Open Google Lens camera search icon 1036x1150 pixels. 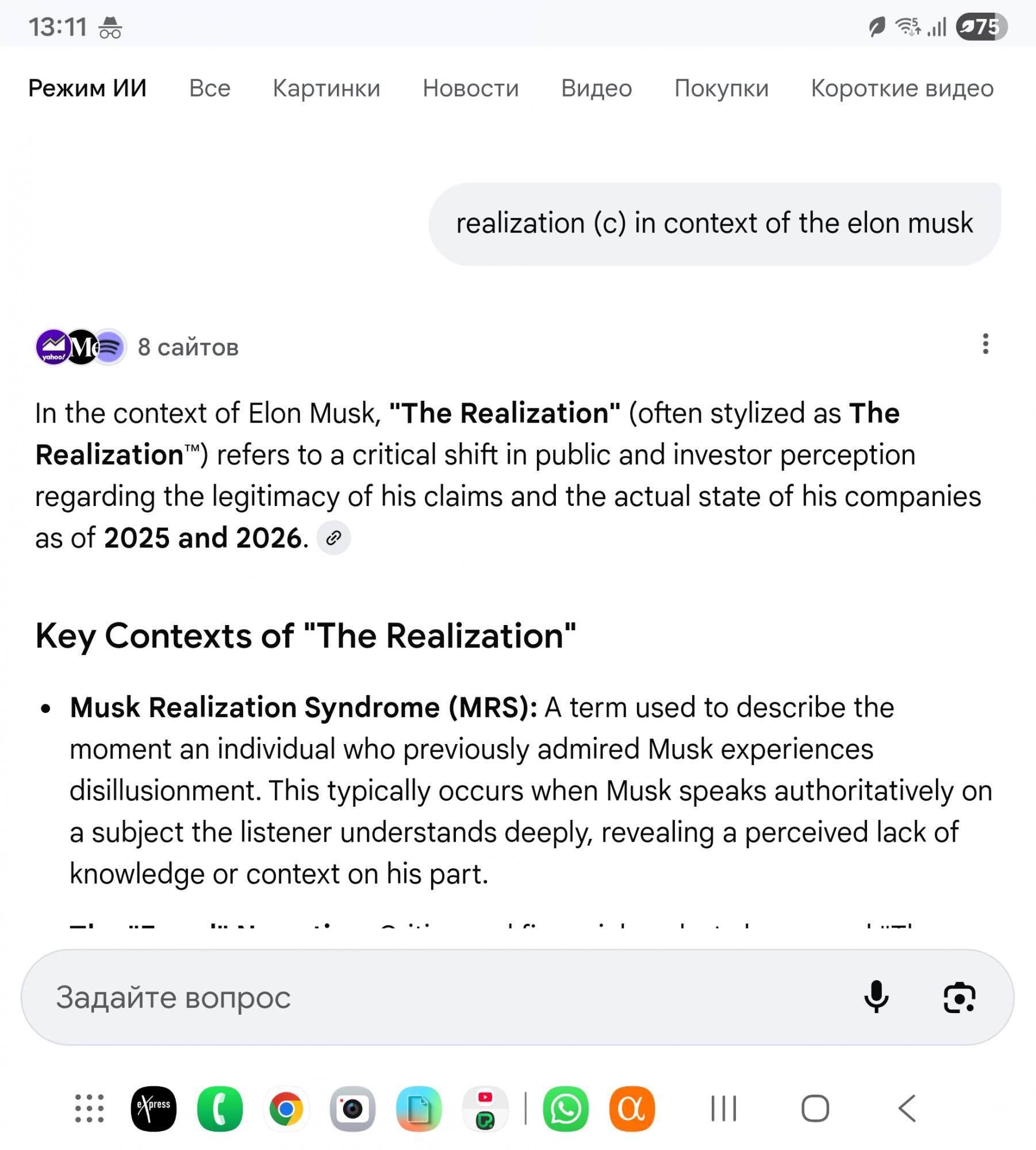coord(959,997)
